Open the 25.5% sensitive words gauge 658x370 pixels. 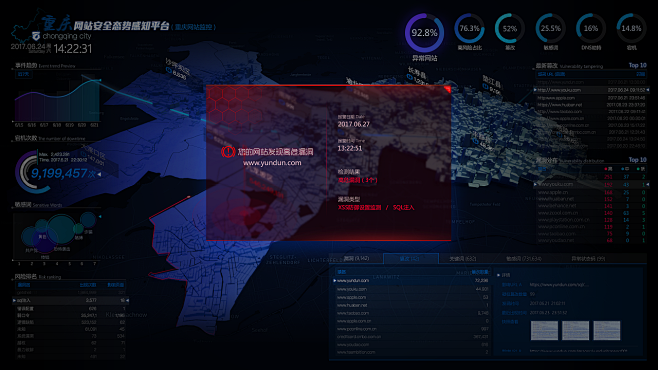(x=550, y=29)
